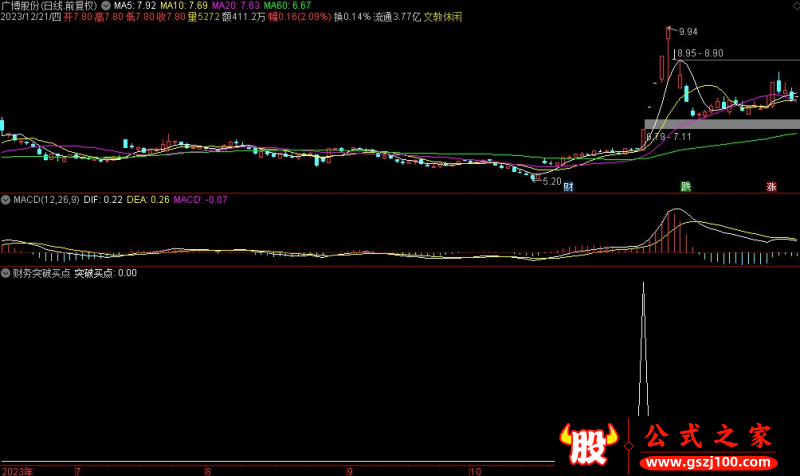
Task: Click the 幅0.16(2.09%) change text
Action: 299,17
